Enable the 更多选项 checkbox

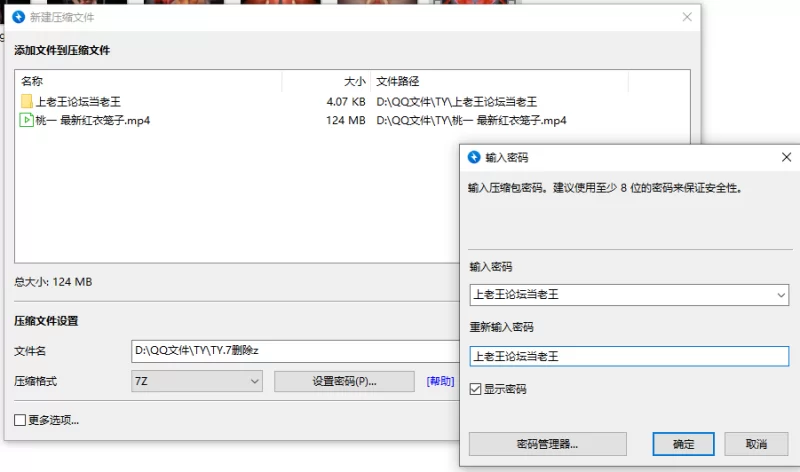click(20, 420)
